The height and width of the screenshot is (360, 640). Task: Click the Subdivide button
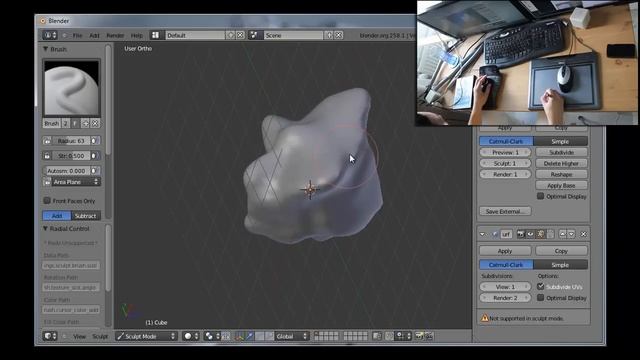(562, 152)
